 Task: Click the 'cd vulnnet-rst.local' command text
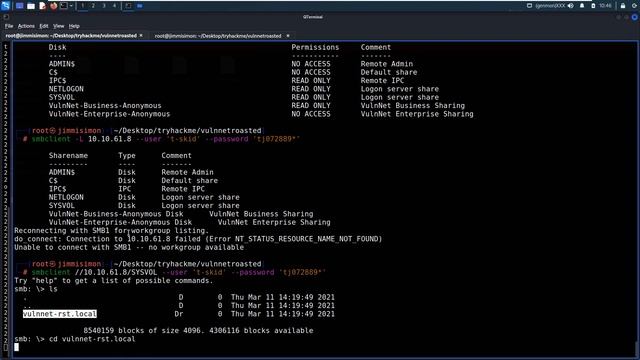point(92,339)
